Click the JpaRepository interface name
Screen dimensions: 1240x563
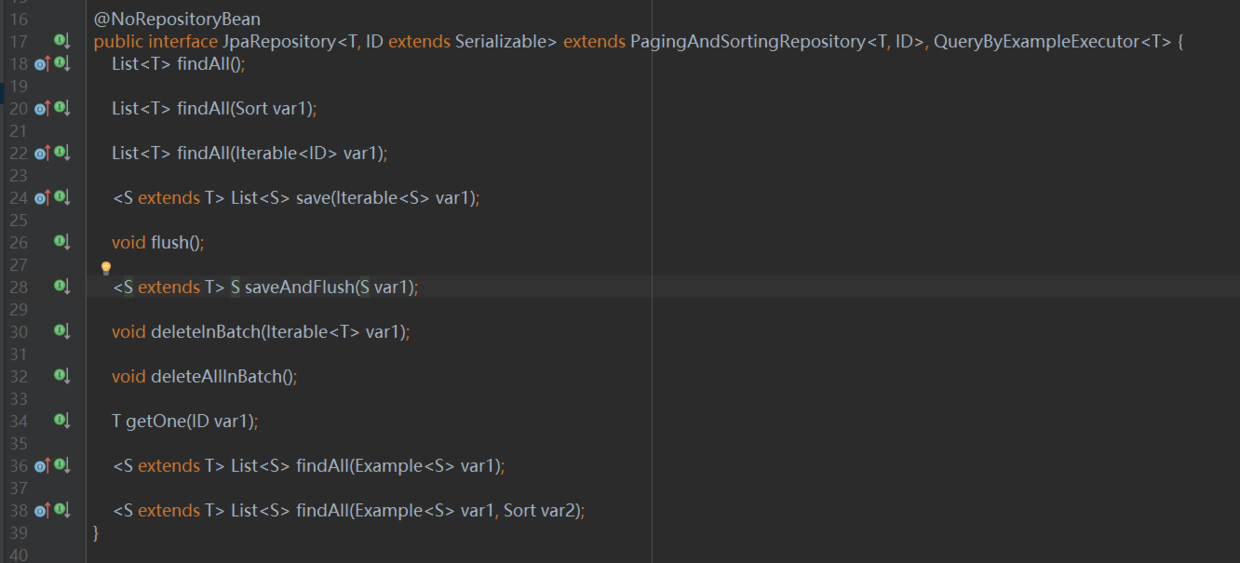pos(279,42)
